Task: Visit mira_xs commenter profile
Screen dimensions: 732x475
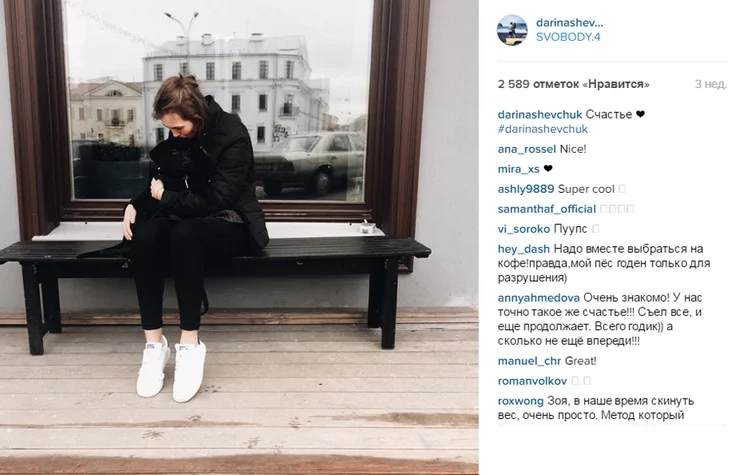Action: [519, 169]
